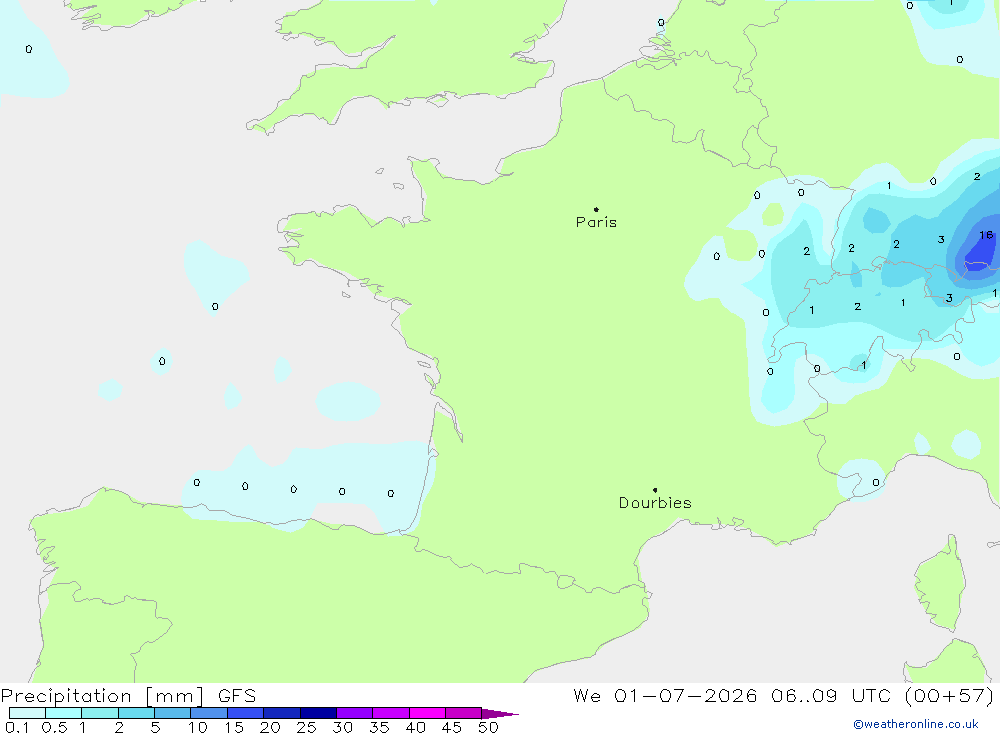The width and height of the screenshot is (1000, 733).
Task: Pick the 20–25 mm legend color swatch
Action: tap(282, 713)
